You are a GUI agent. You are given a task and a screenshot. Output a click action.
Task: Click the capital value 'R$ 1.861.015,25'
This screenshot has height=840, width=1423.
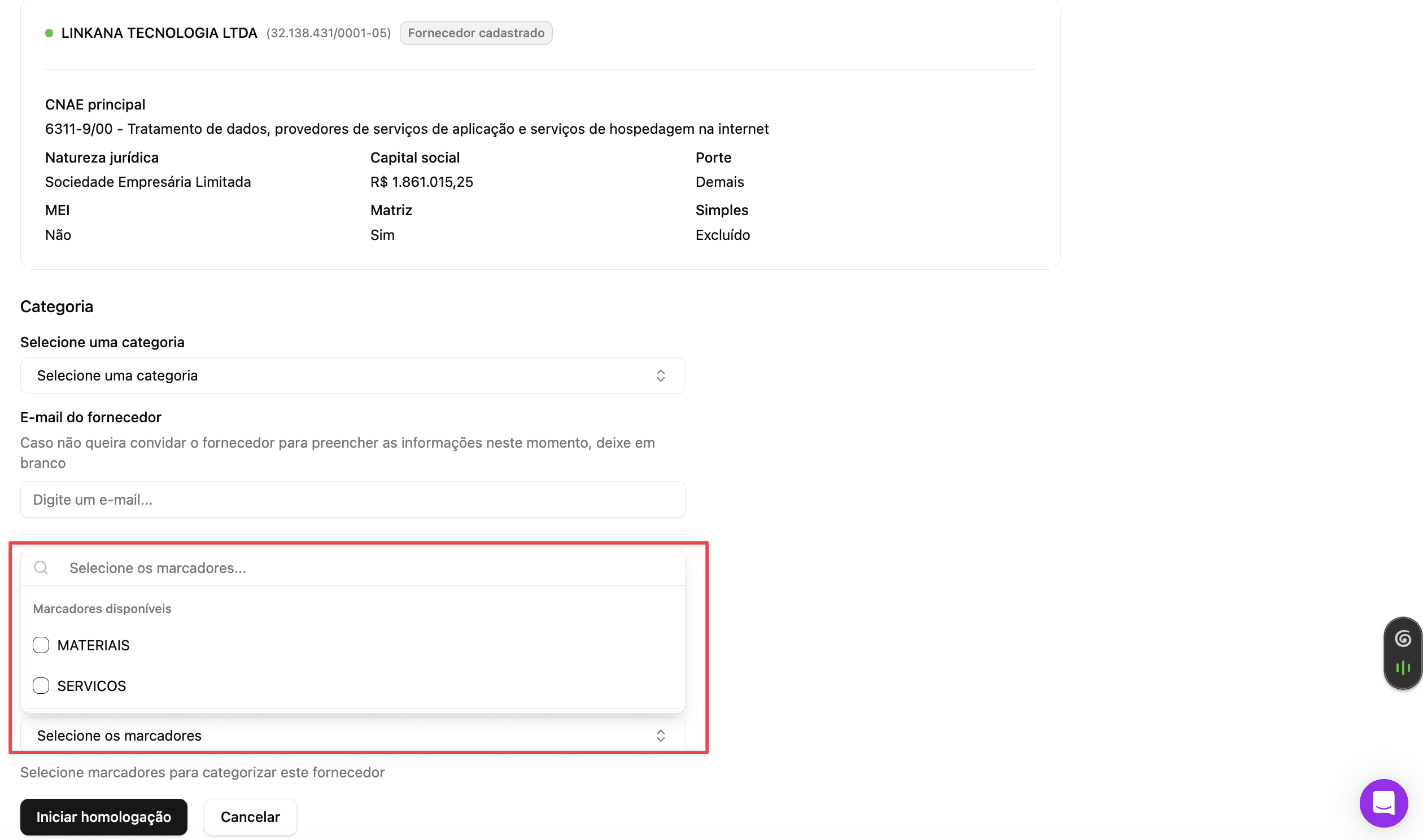pyautogui.click(x=422, y=182)
